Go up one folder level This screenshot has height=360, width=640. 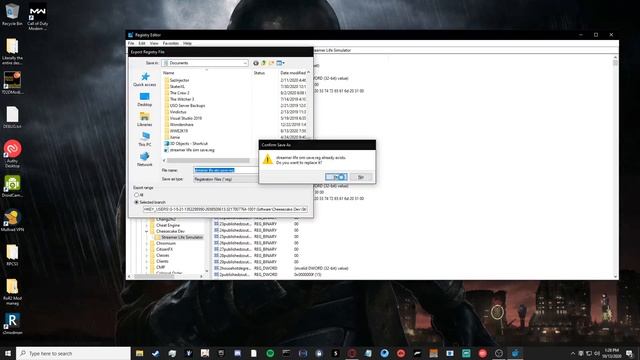[x=263, y=63]
